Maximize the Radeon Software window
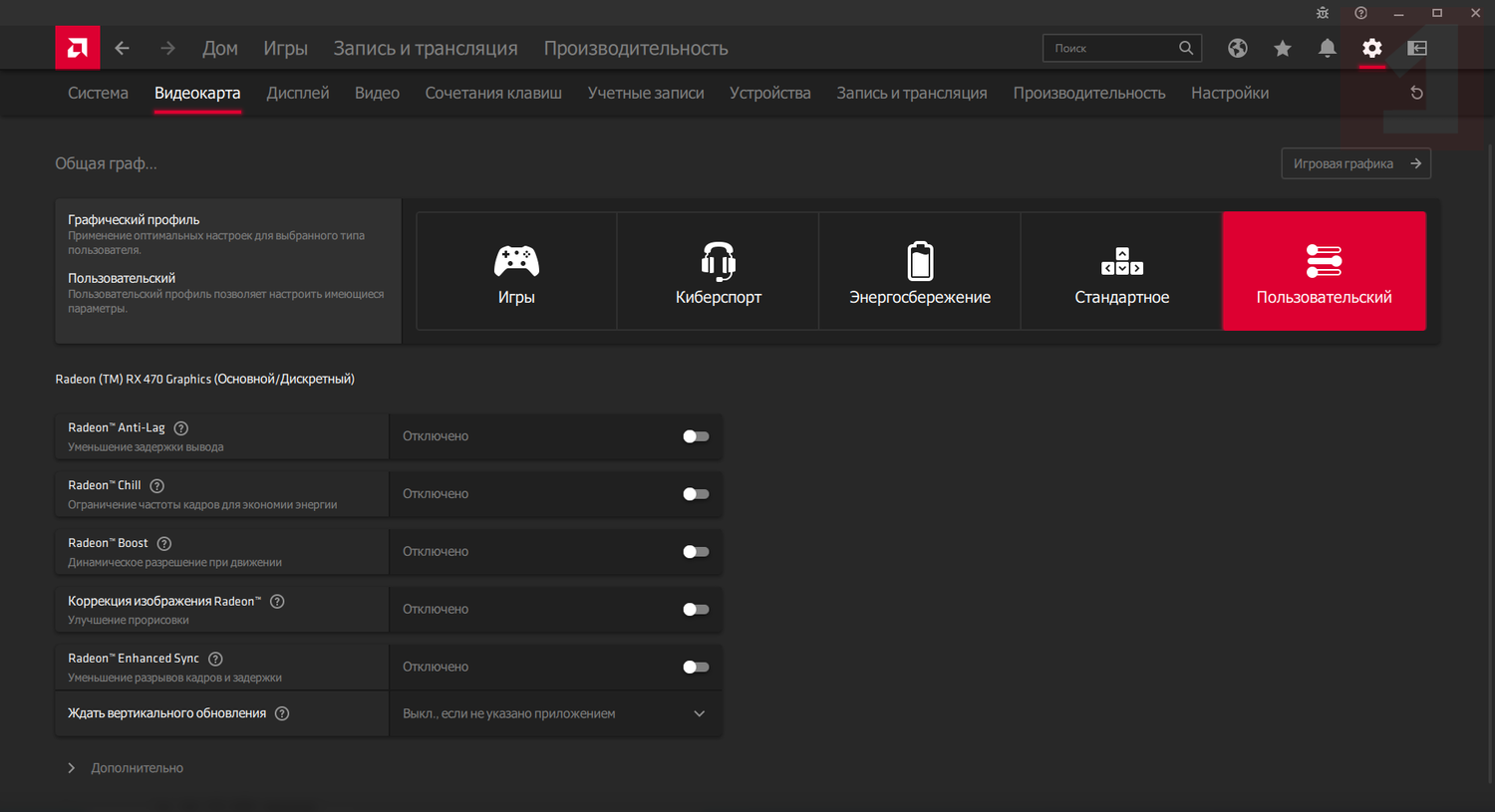The height and width of the screenshot is (812, 1495). 1437,13
